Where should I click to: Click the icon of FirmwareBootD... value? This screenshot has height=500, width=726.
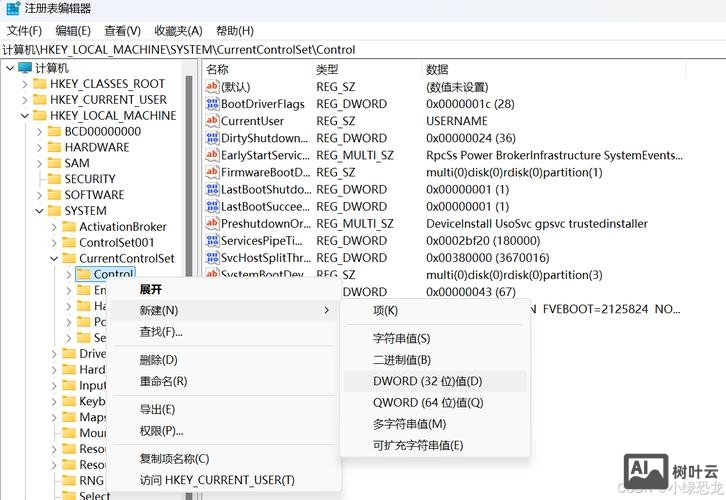point(212,172)
